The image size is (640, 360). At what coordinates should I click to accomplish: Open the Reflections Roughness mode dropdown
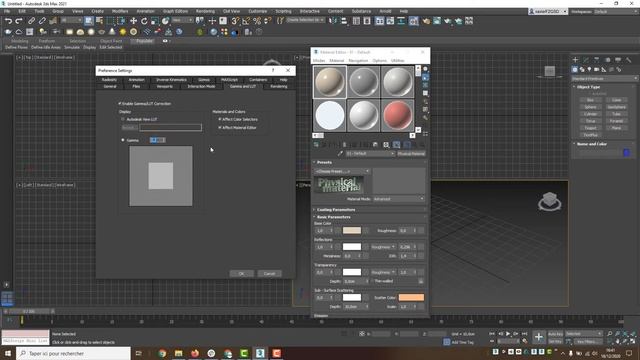point(383,247)
